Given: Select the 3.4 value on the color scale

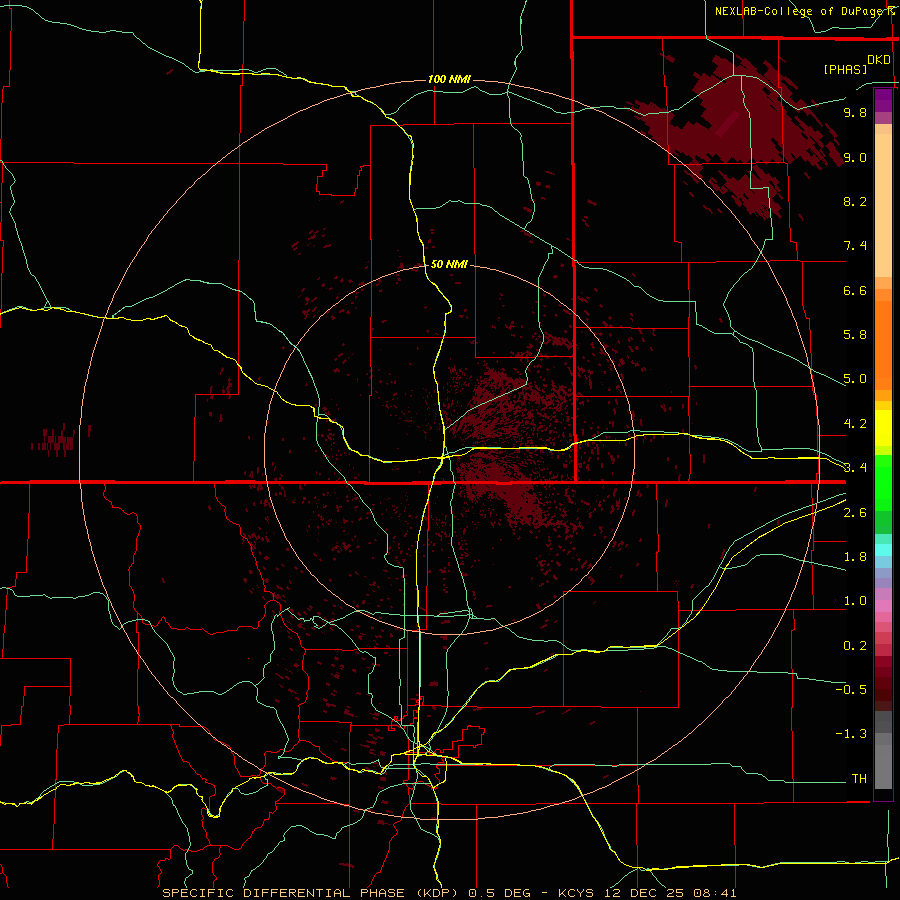Looking at the screenshot, I should click(855, 468).
